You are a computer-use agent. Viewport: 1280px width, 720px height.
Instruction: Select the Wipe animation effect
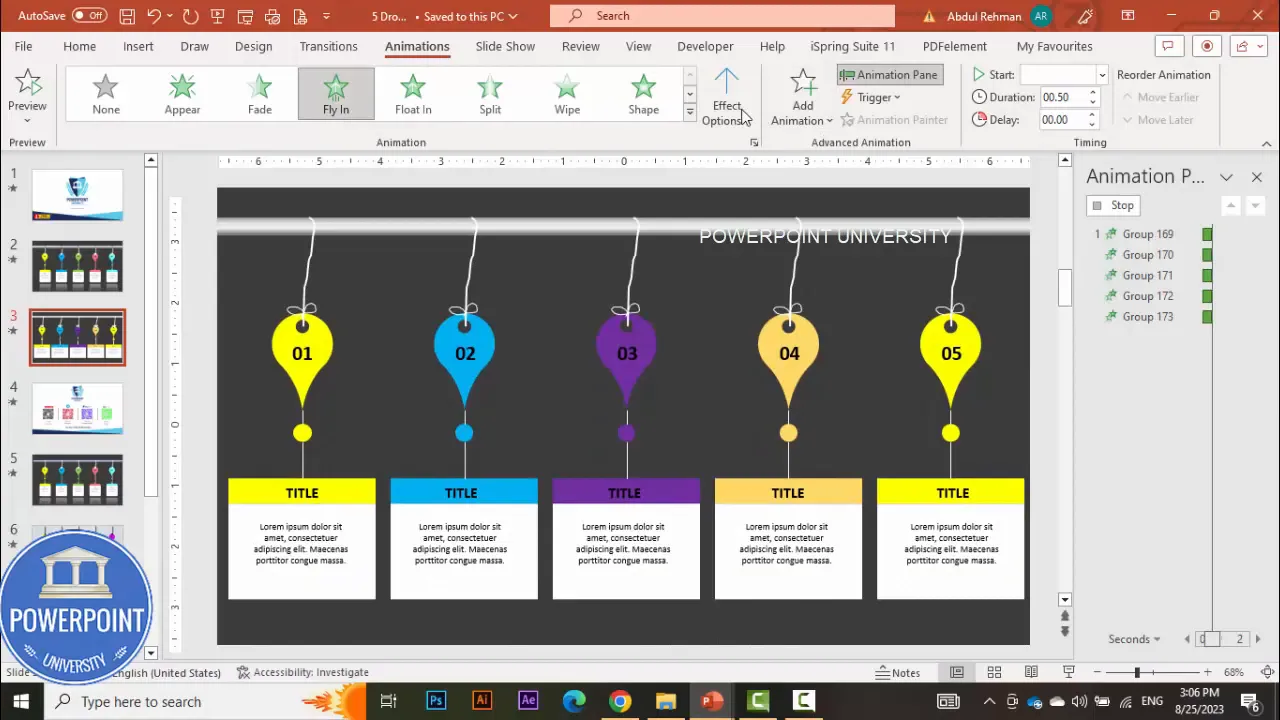pos(567,94)
